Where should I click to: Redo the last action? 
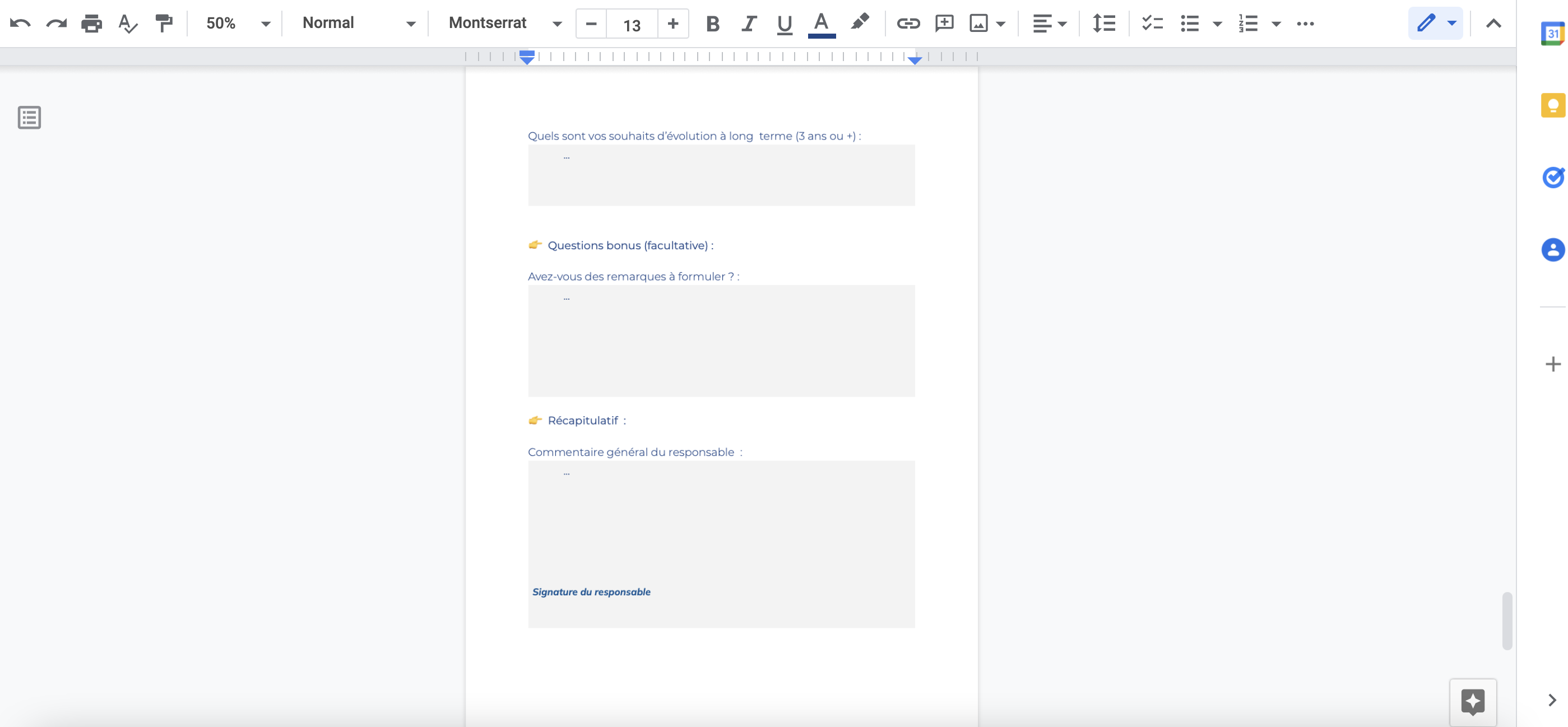click(56, 24)
